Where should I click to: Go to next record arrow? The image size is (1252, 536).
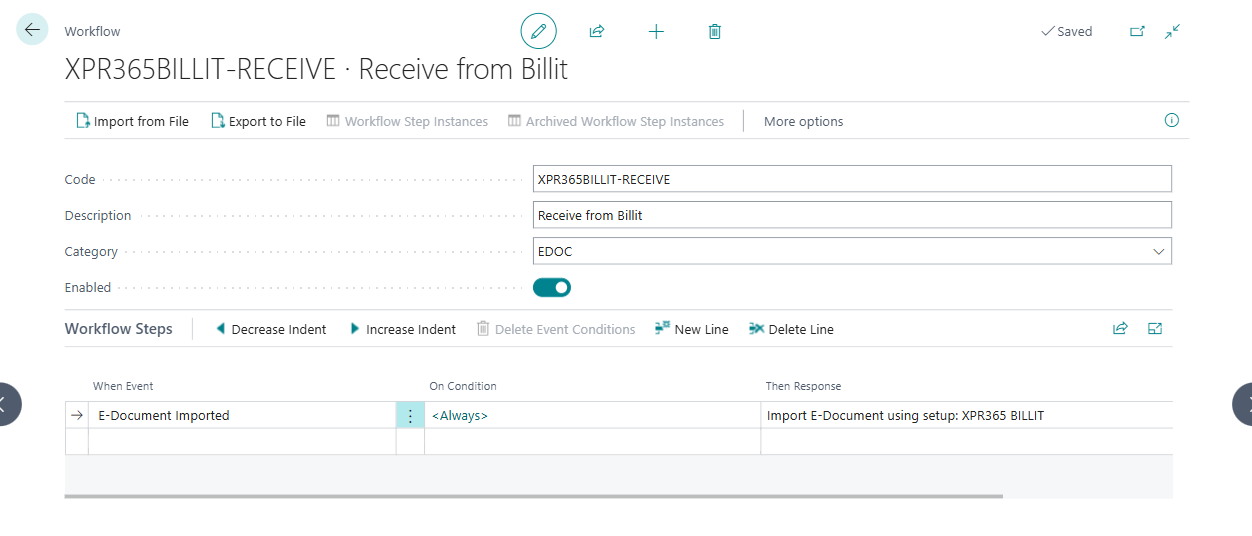click(1241, 404)
